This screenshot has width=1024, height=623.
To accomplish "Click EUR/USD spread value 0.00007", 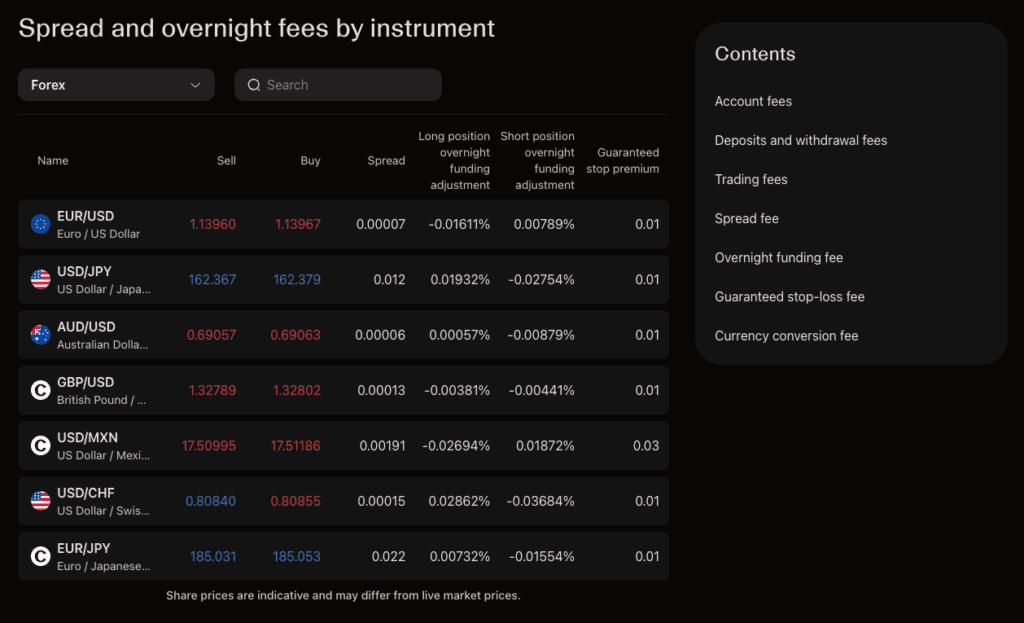I will [x=381, y=225].
